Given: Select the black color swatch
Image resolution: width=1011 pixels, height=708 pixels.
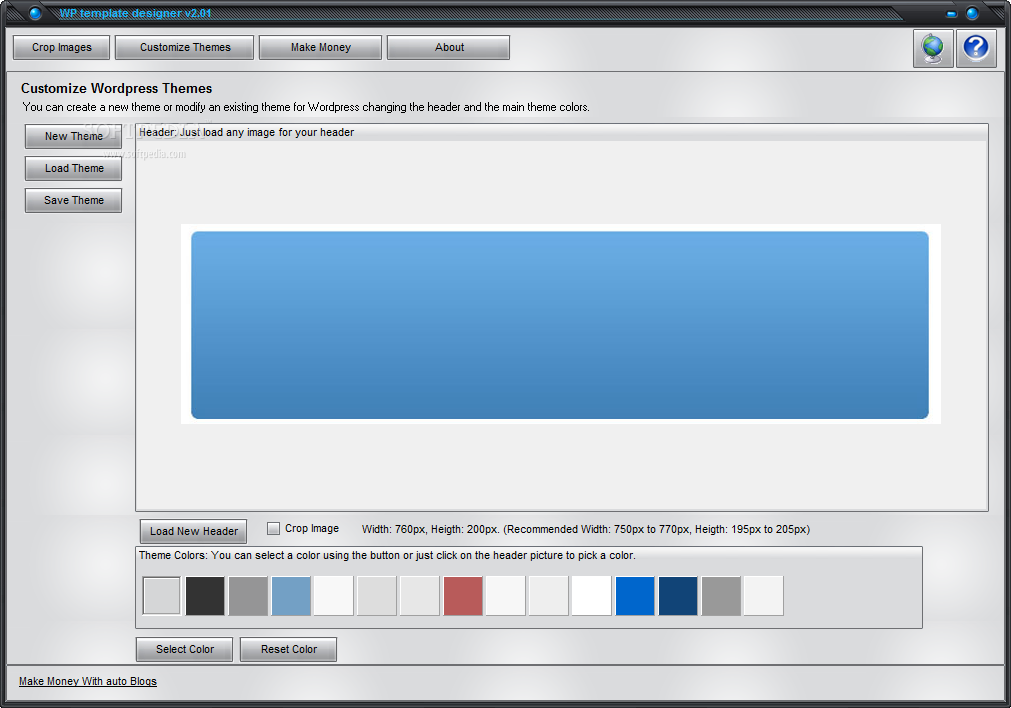Looking at the screenshot, I should point(205,596).
